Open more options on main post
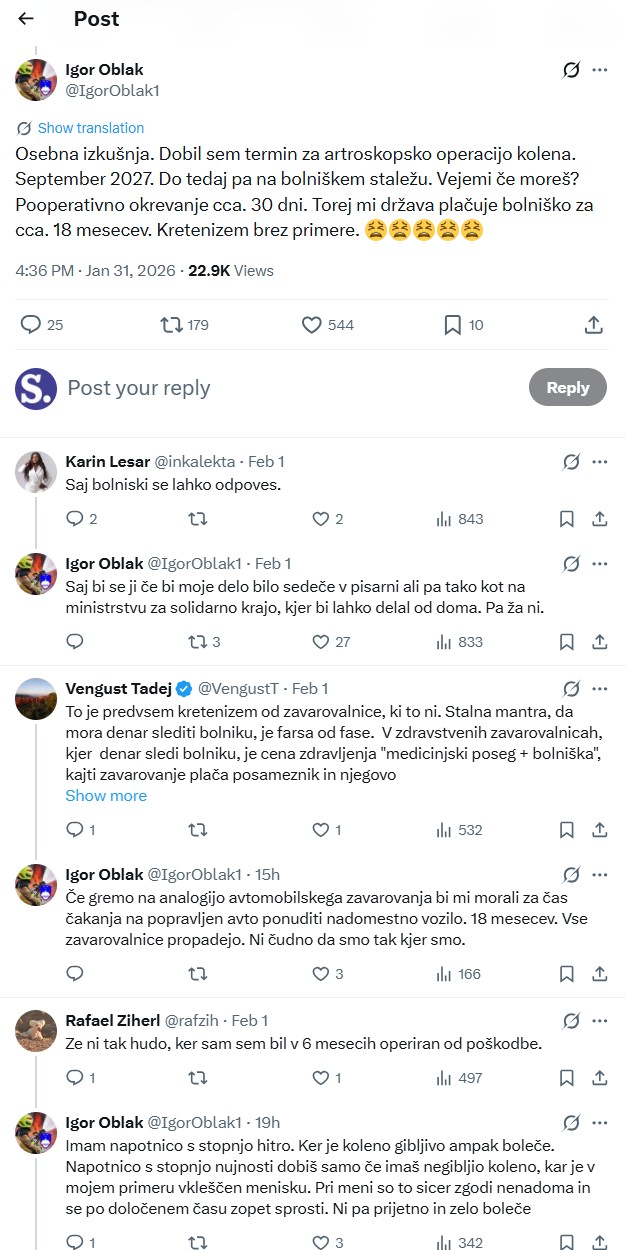 click(600, 70)
